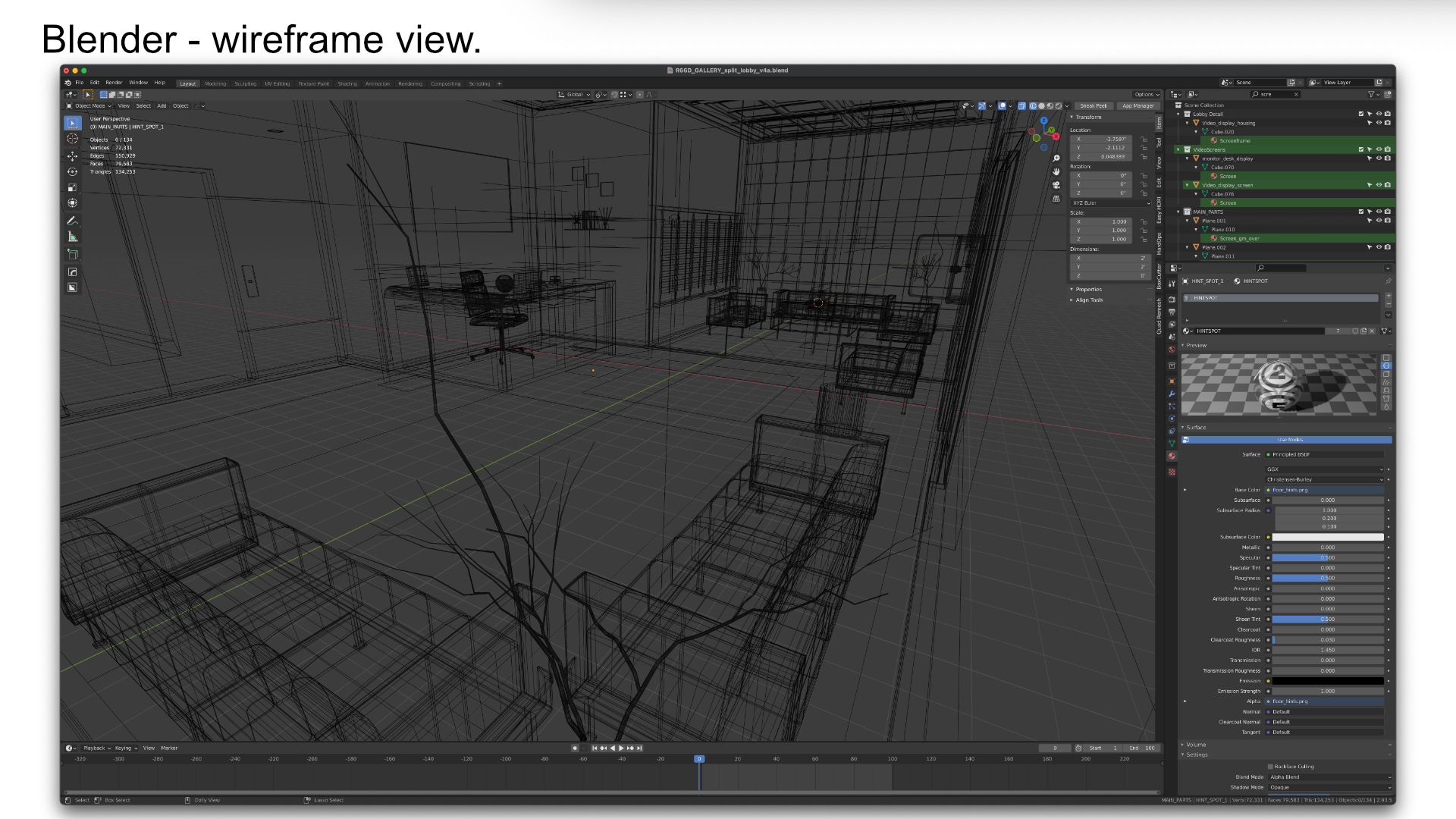This screenshot has width=1456, height=819.
Task: Switch to the UV Editing workspace tab
Action: [277, 84]
